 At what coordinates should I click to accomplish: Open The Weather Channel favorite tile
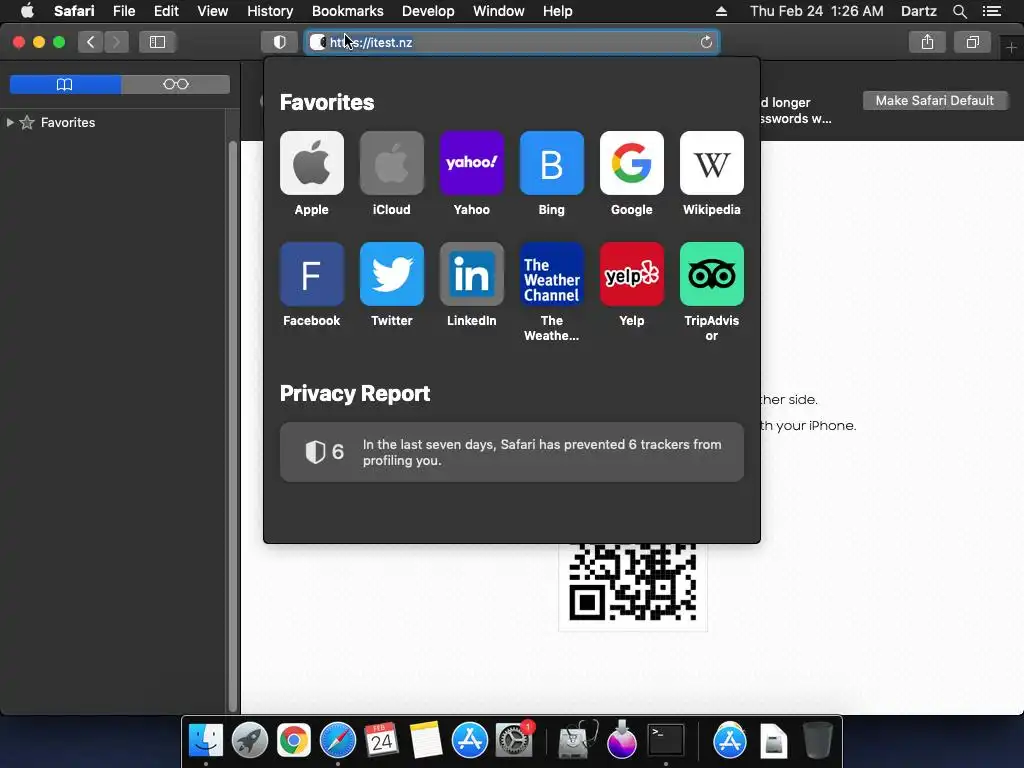click(552, 274)
